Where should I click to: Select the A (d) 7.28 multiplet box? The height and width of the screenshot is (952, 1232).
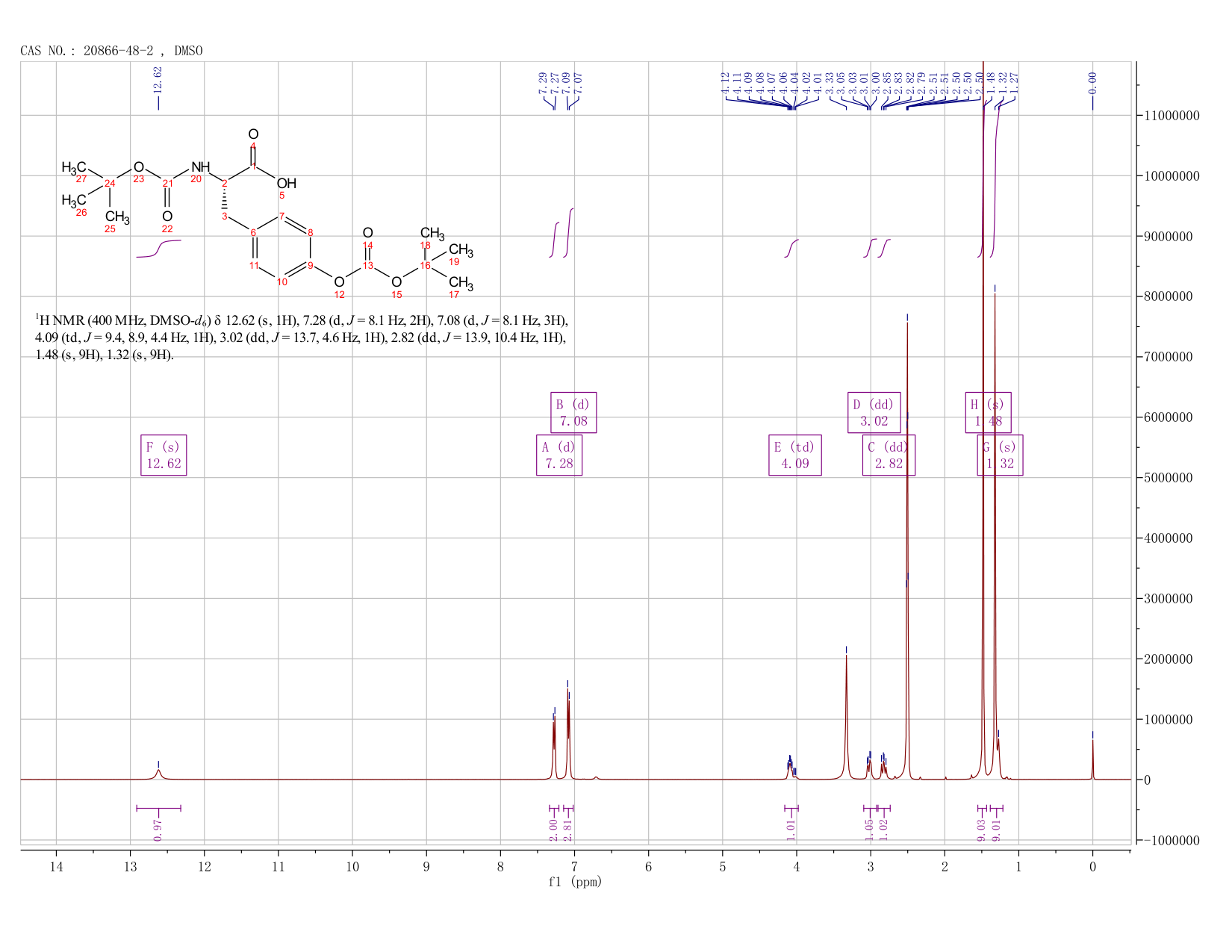click(559, 455)
